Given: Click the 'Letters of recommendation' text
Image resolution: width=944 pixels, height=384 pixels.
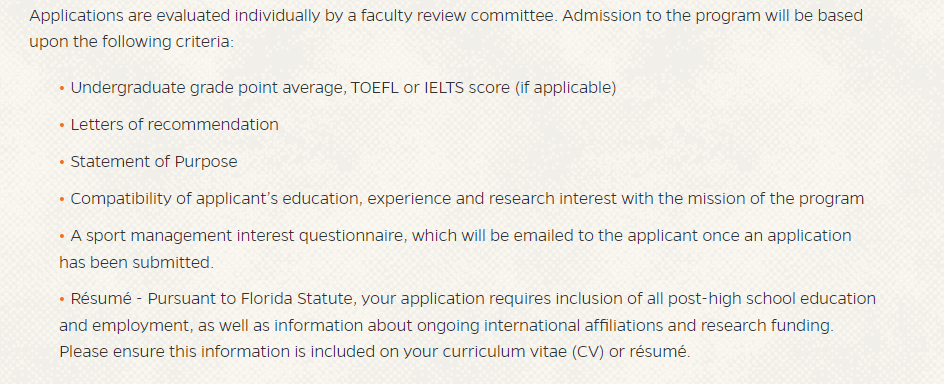Looking at the screenshot, I should pos(175,125).
